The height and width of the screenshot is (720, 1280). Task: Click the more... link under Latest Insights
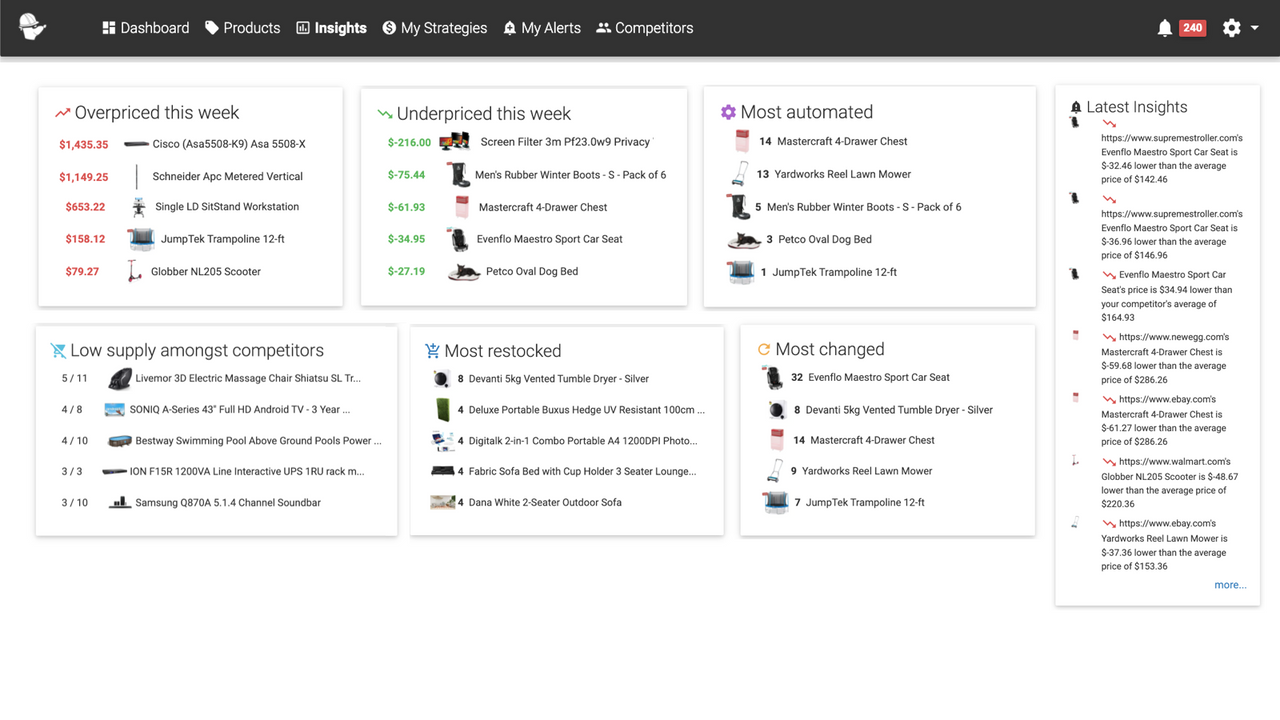[x=1229, y=584]
